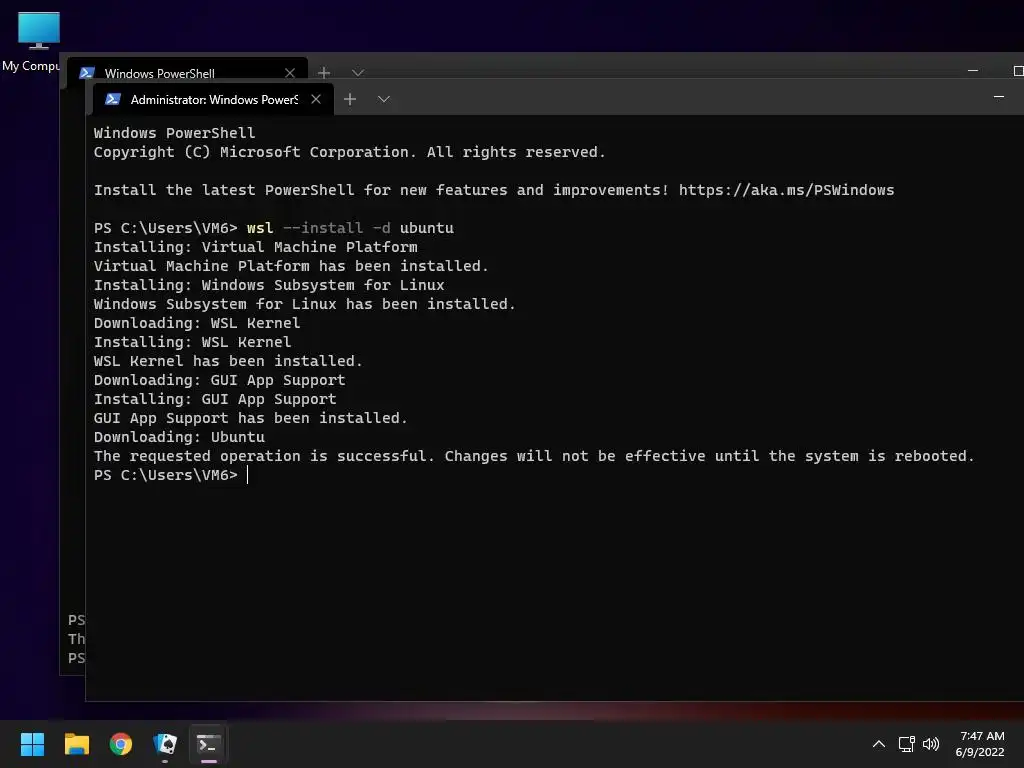Image resolution: width=1024 pixels, height=768 pixels.
Task: Click the 'wsl --install -d ubuntu' command text
Action: (350, 228)
